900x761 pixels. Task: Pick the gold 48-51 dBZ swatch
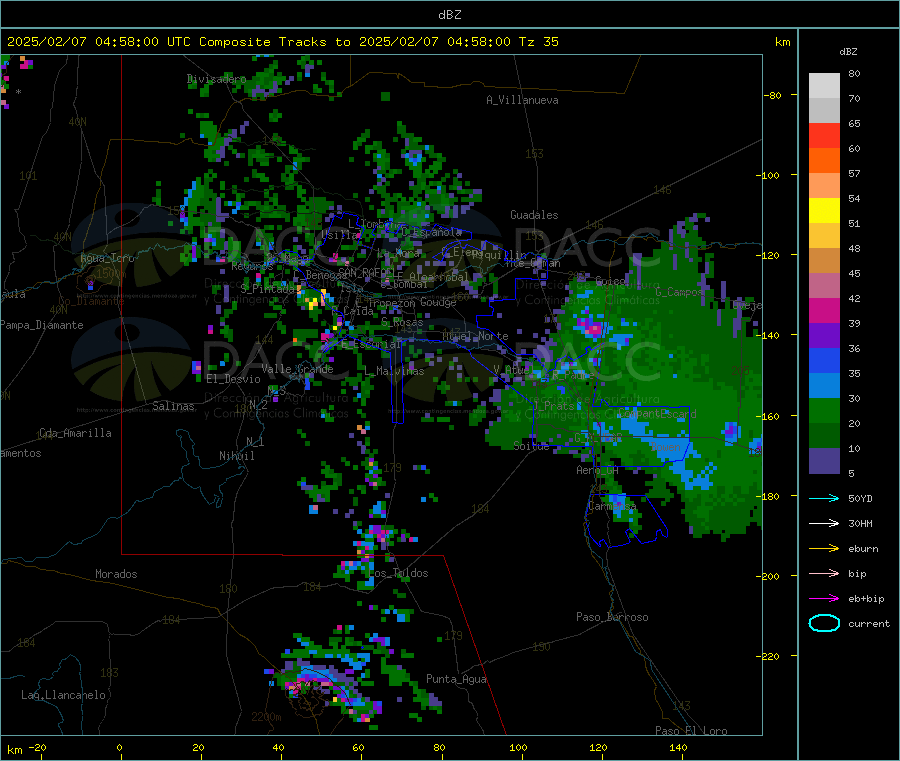tap(824, 236)
